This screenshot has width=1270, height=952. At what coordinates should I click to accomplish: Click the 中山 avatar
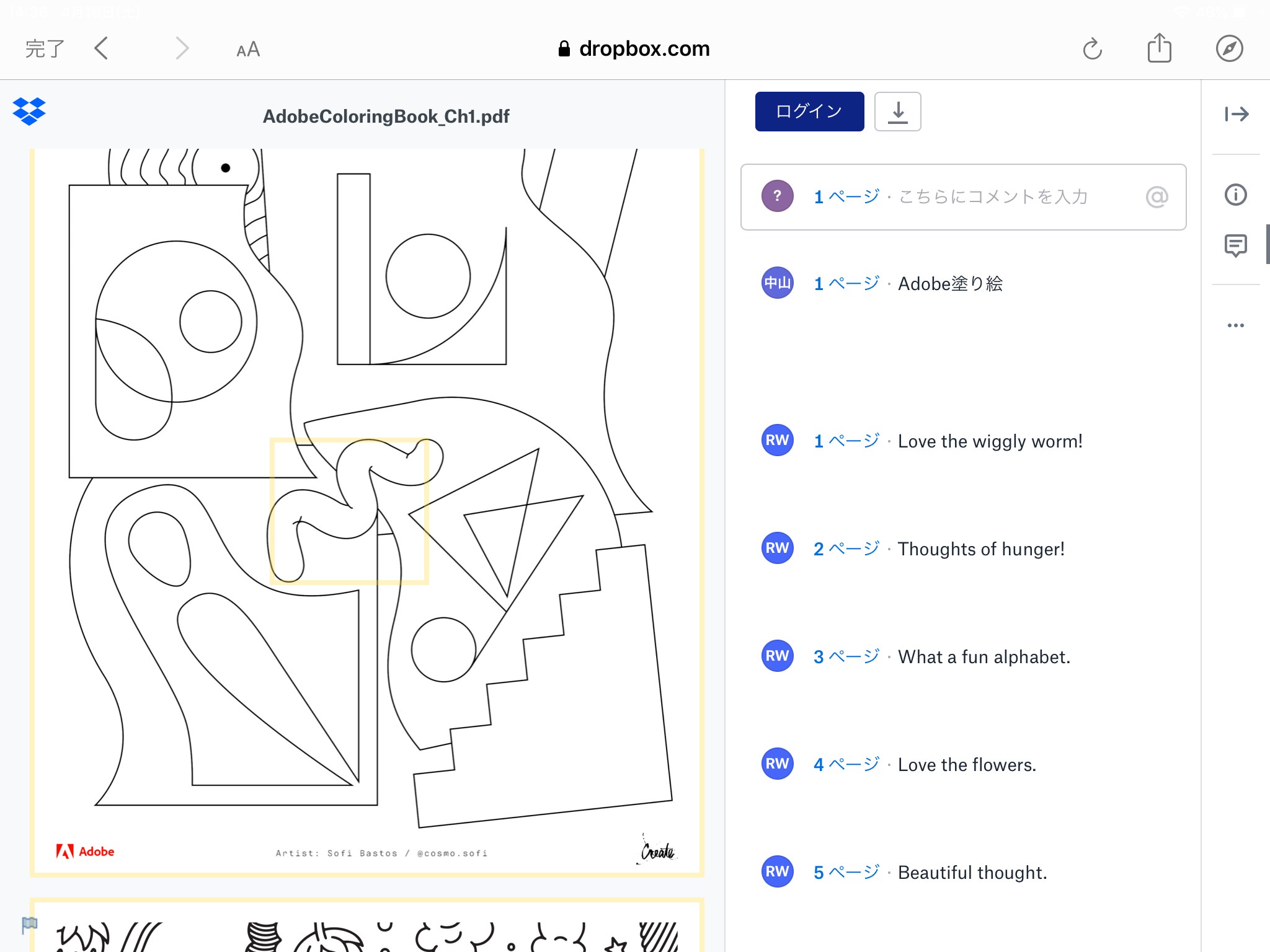[777, 283]
